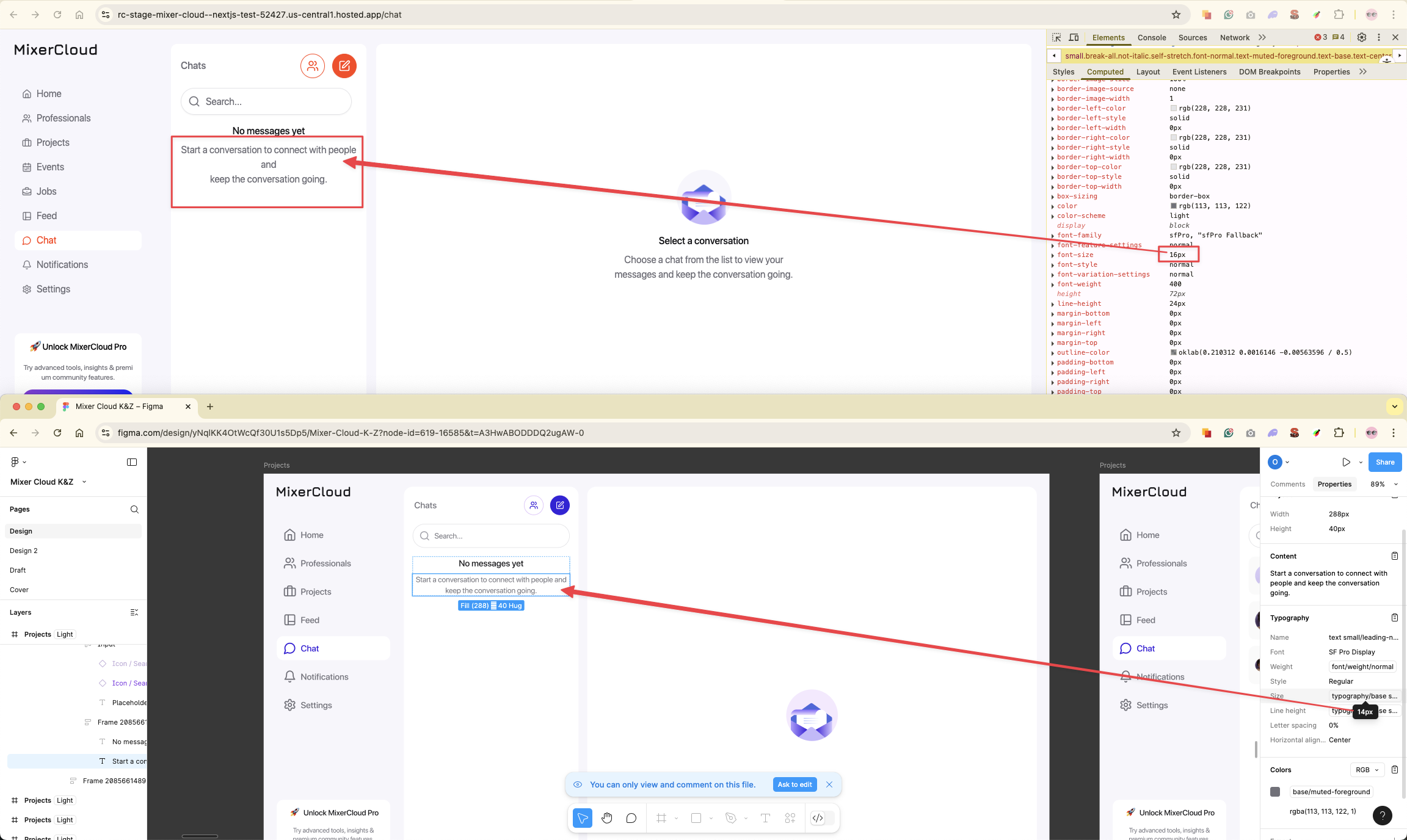Click the chat Search input field
The width and height of the screenshot is (1407, 840).
click(x=266, y=101)
